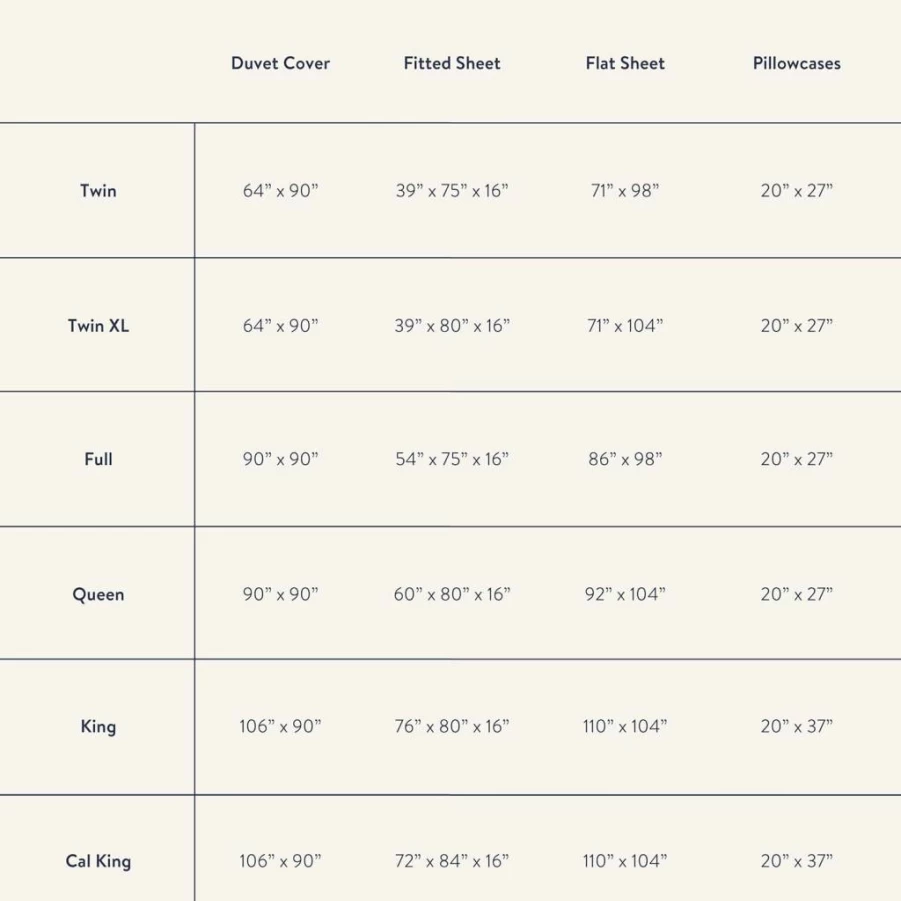The image size is (901, 901).
Task: Select the Pillowcases column header
Action: click(x=796, y=63)
